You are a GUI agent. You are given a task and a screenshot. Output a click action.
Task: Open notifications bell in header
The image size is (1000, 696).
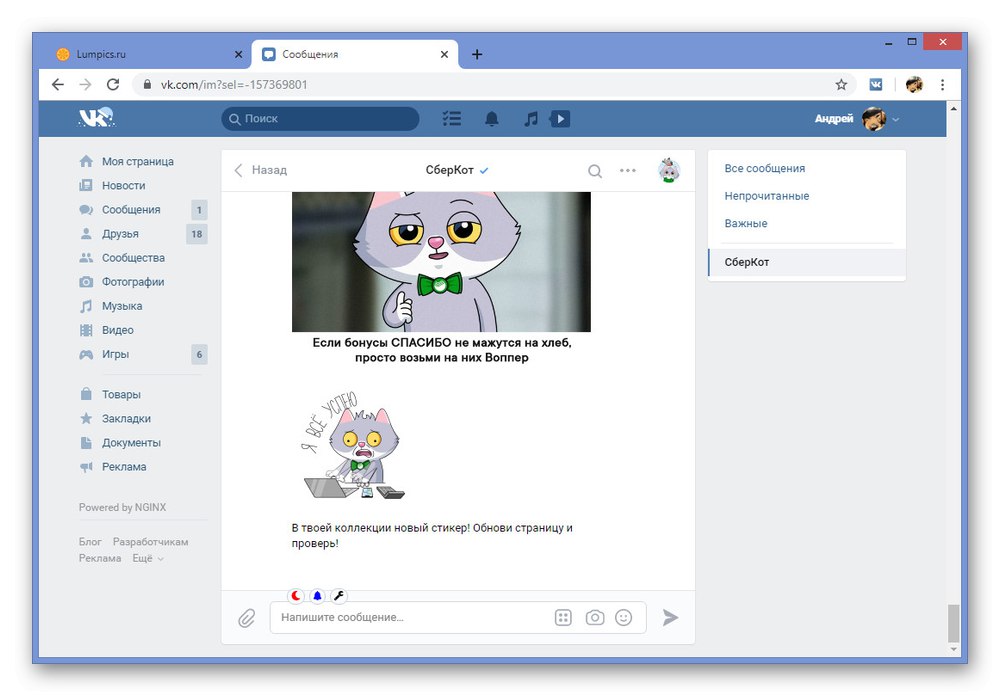point(492,119)
